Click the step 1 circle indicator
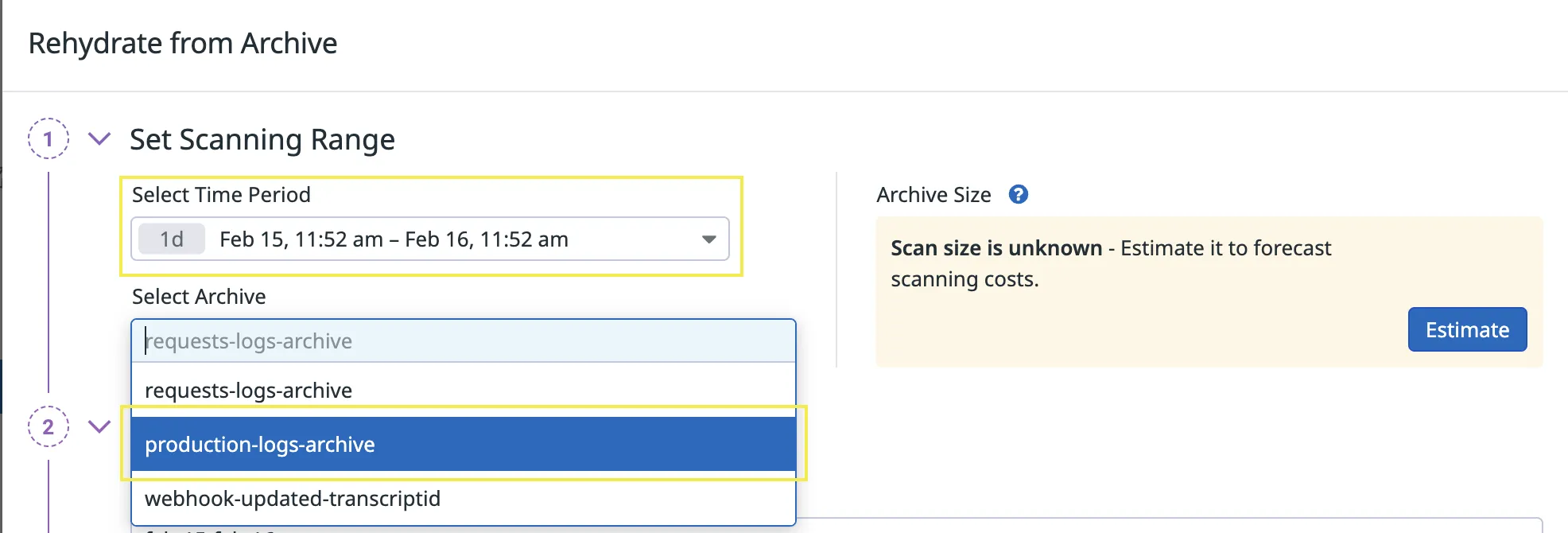This screenshot has width=1568, height=533. [49, 139]
